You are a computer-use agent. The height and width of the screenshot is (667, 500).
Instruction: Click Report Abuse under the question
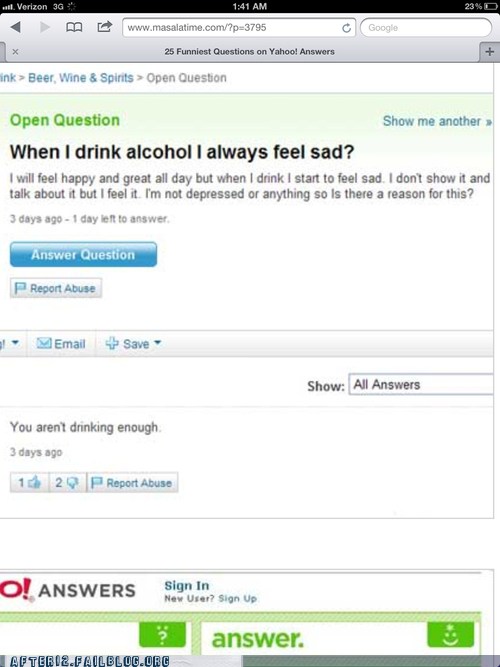point(56,288)
